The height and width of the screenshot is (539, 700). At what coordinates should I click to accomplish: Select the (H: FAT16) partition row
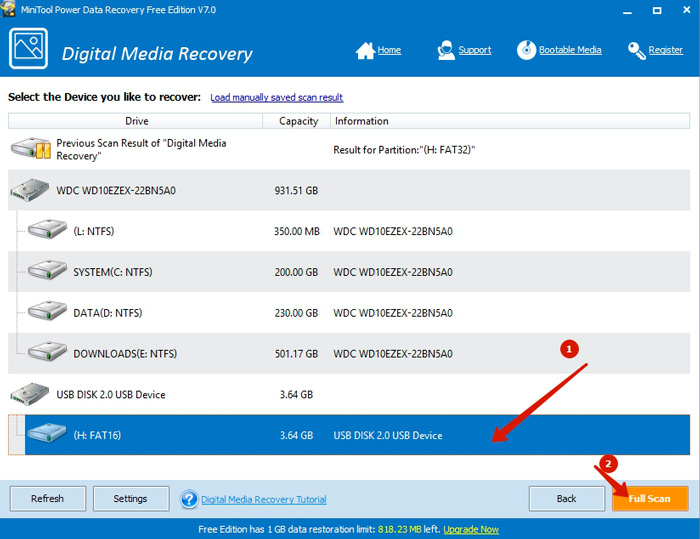pos(349,435)
